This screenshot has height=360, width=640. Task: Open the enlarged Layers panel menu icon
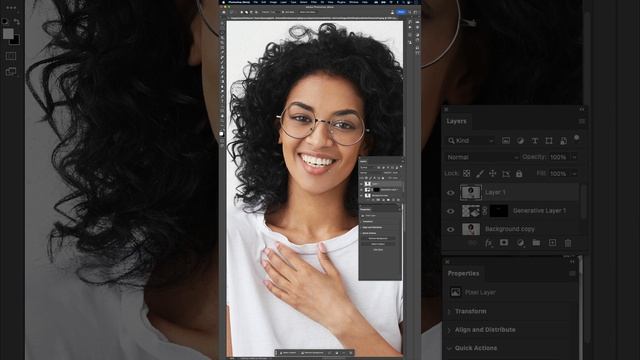[x=582, y=121]
